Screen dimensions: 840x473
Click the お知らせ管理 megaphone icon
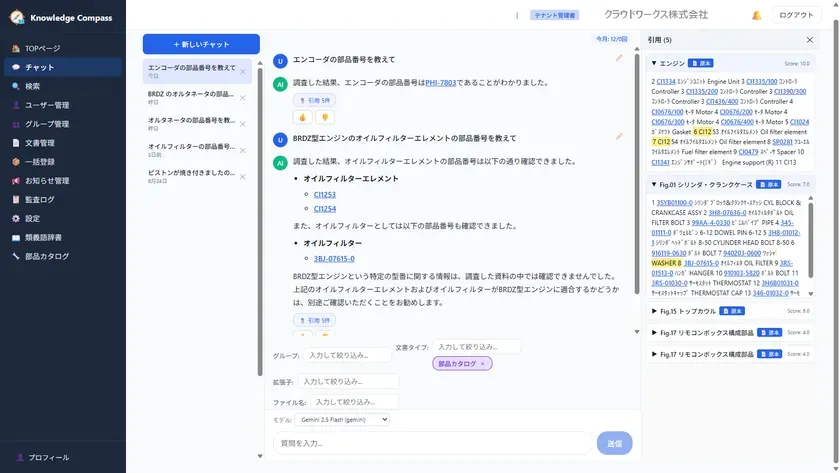16,181
